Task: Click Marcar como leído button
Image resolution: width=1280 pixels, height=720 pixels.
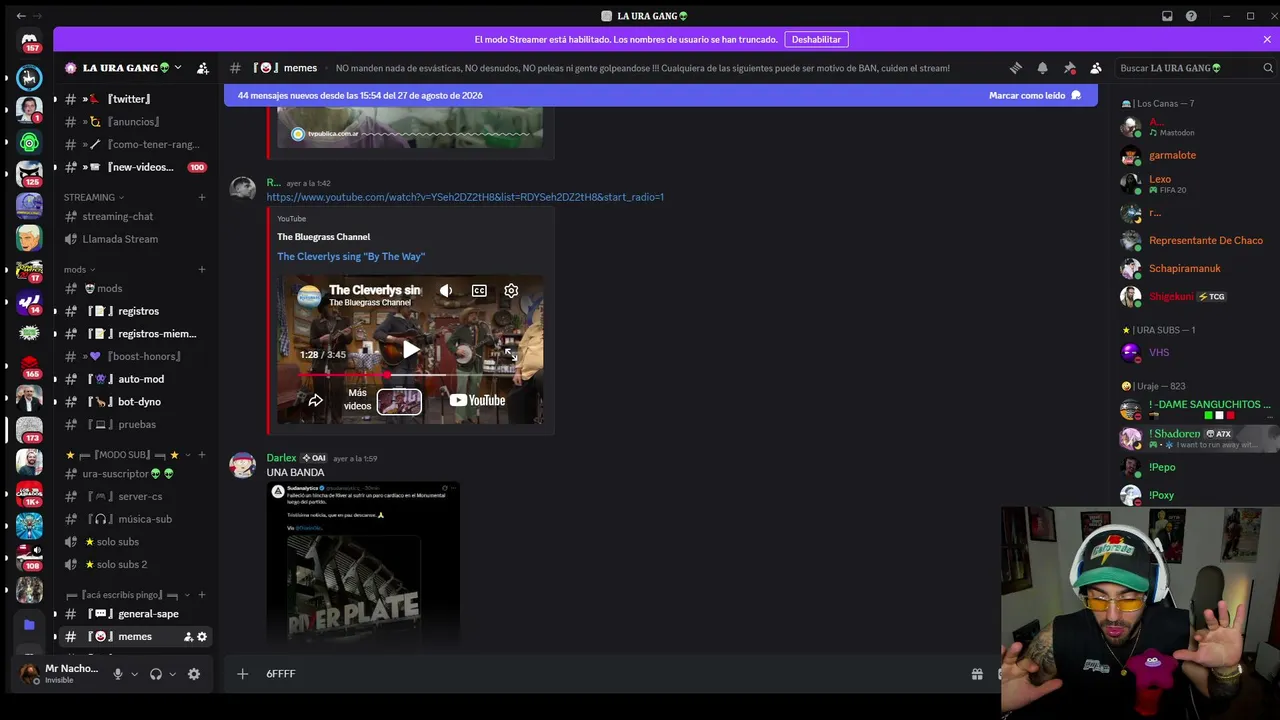Action: coord(1034,95)
